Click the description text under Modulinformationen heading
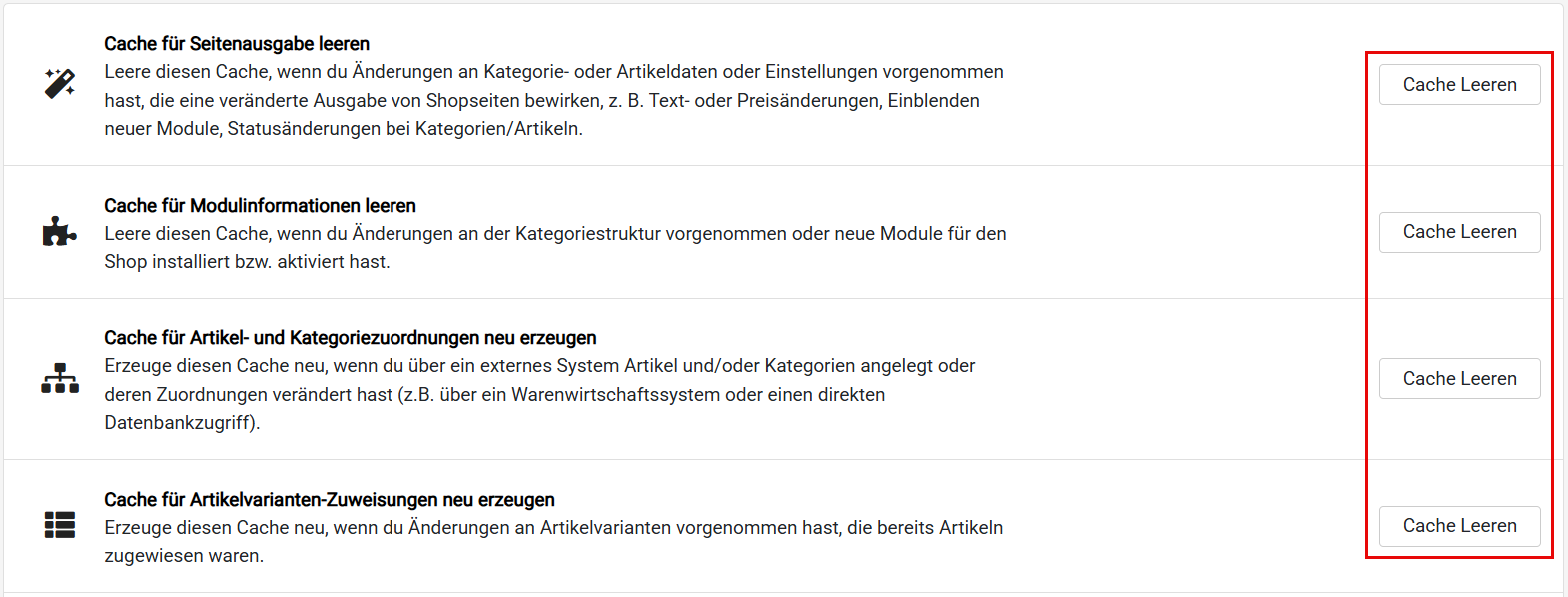The height and width of the screenshot is (597, 1568). pos(554,247)
